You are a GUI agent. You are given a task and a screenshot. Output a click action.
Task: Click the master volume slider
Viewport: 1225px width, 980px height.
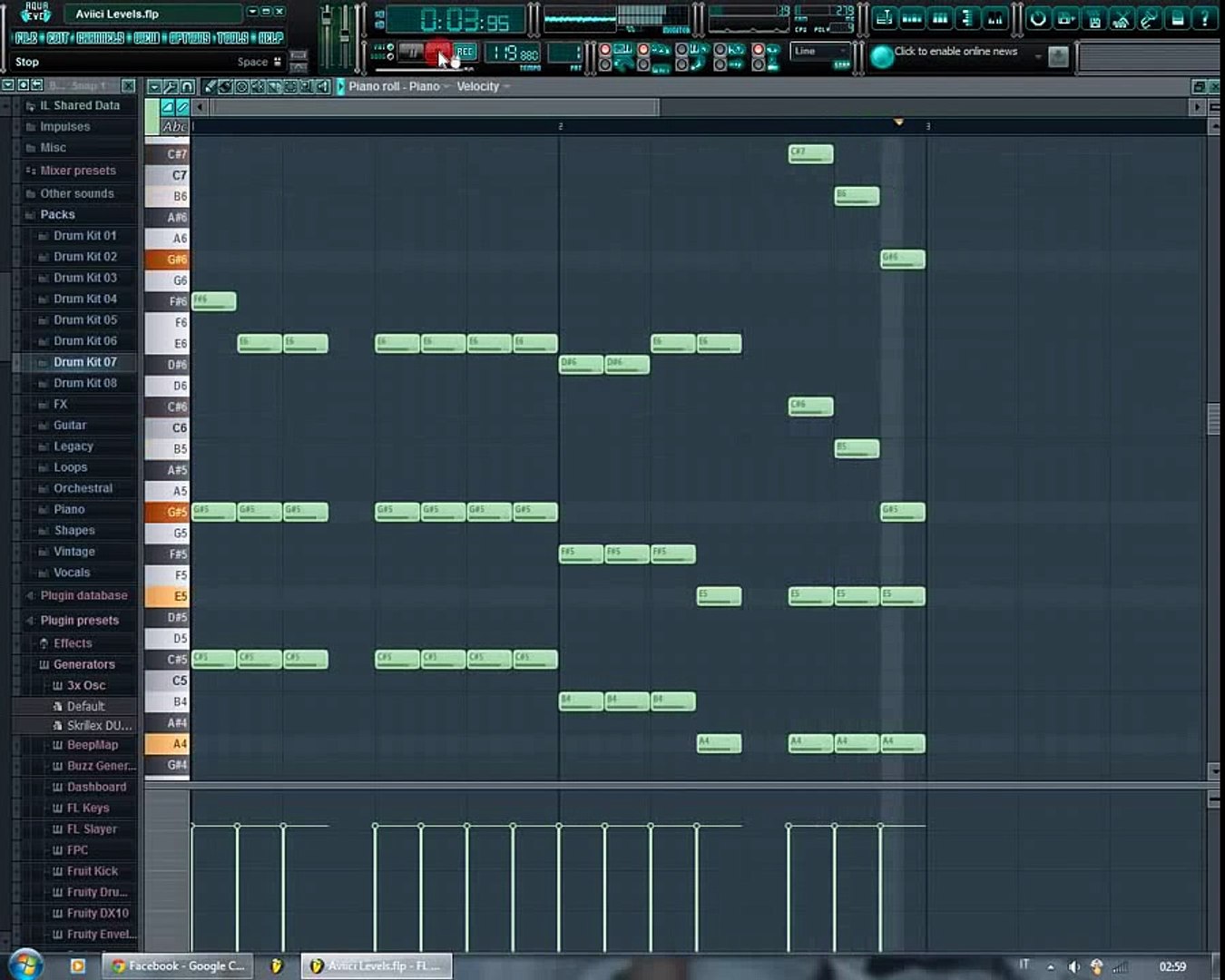click(327, 36)
